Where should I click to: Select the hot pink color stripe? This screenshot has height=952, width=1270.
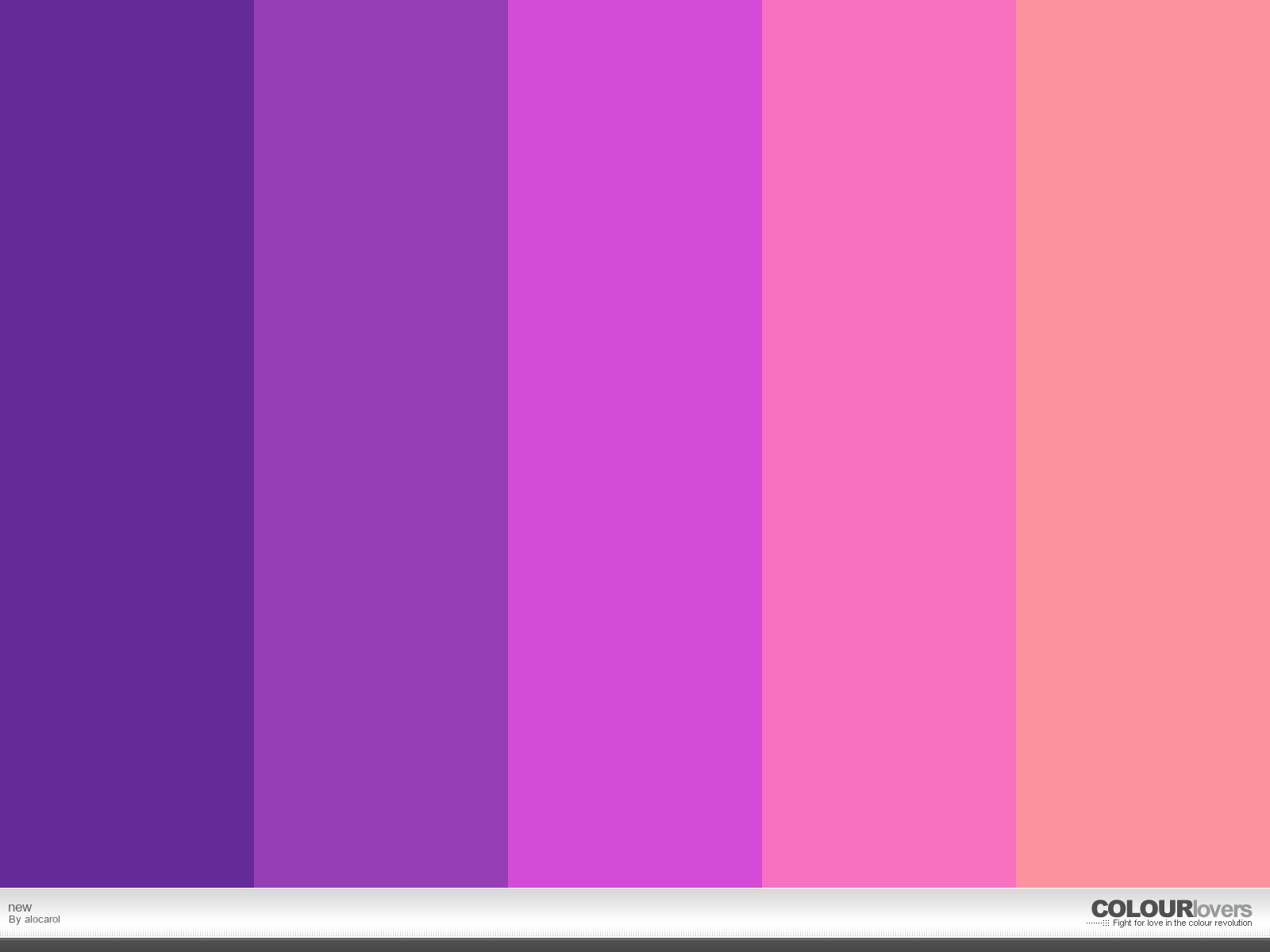[x=889, y=443]
